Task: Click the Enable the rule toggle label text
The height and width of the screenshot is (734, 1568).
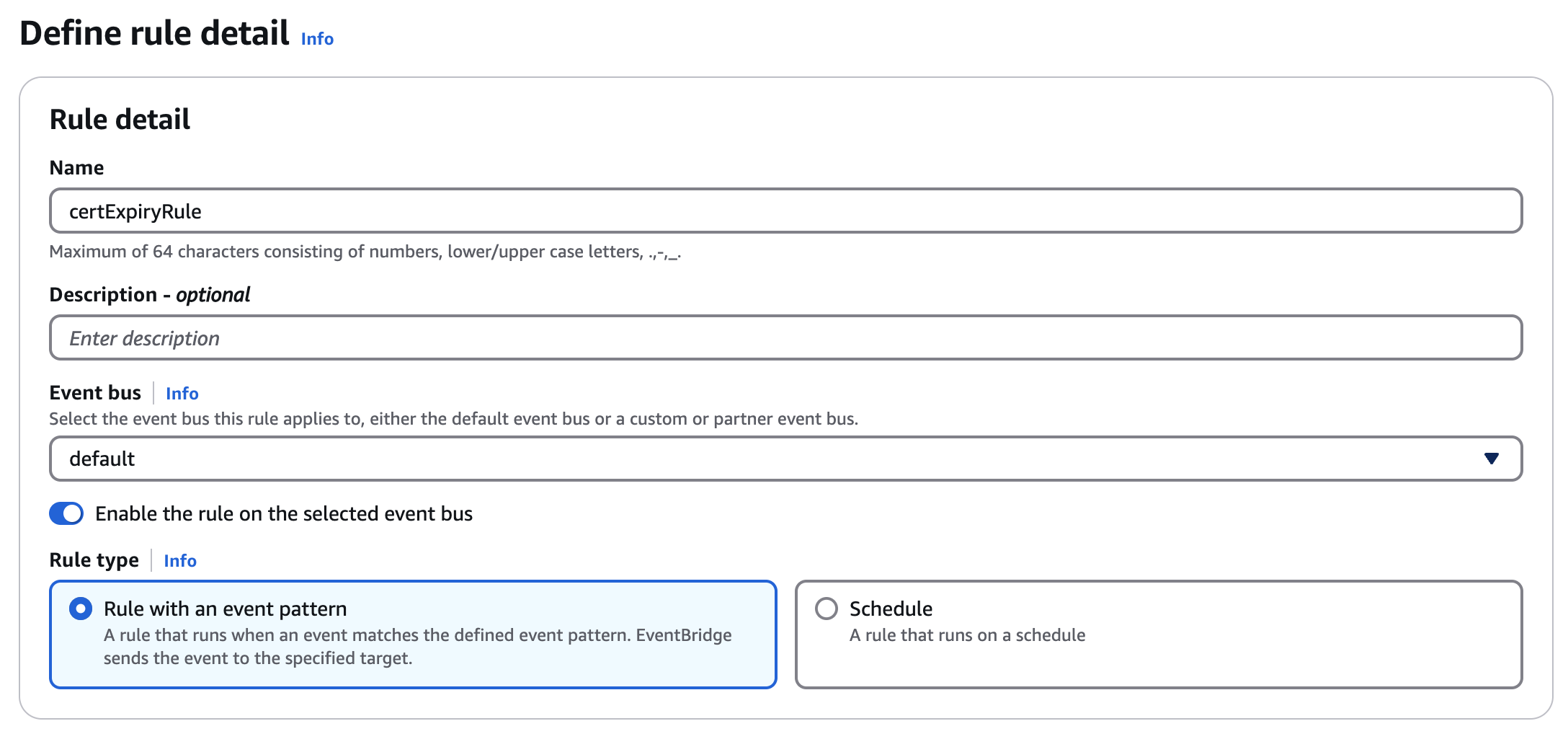Action: 284,513
